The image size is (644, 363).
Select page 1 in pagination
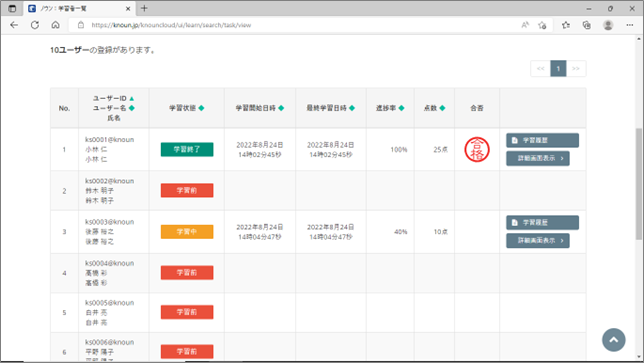tap(558, 69)
